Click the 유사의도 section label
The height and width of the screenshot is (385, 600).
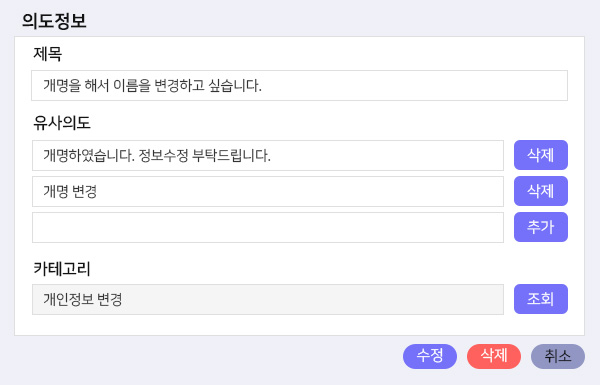(x=62, y=123)
